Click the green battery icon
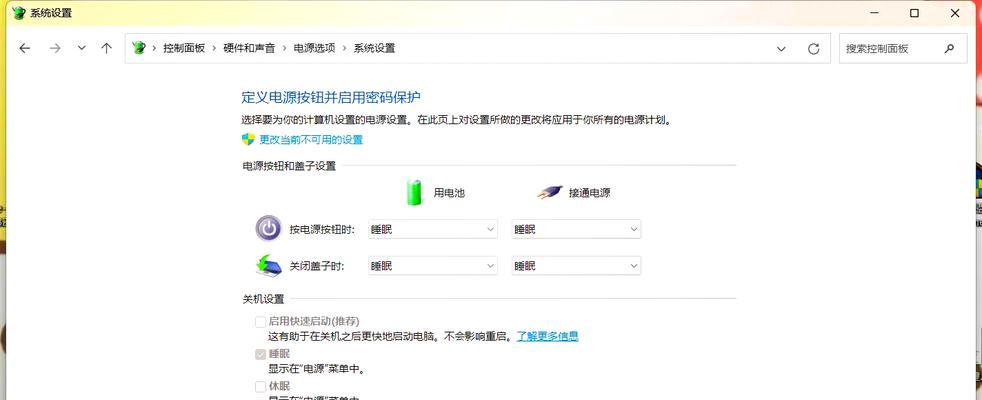 [414, 192]
